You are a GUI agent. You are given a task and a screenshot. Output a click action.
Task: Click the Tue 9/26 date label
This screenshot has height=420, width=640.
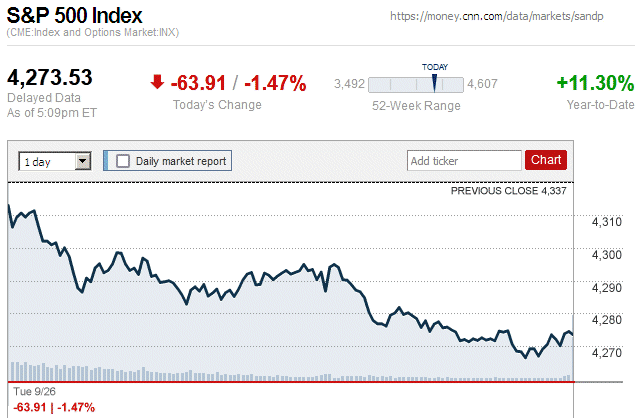[x=33, y=392]
